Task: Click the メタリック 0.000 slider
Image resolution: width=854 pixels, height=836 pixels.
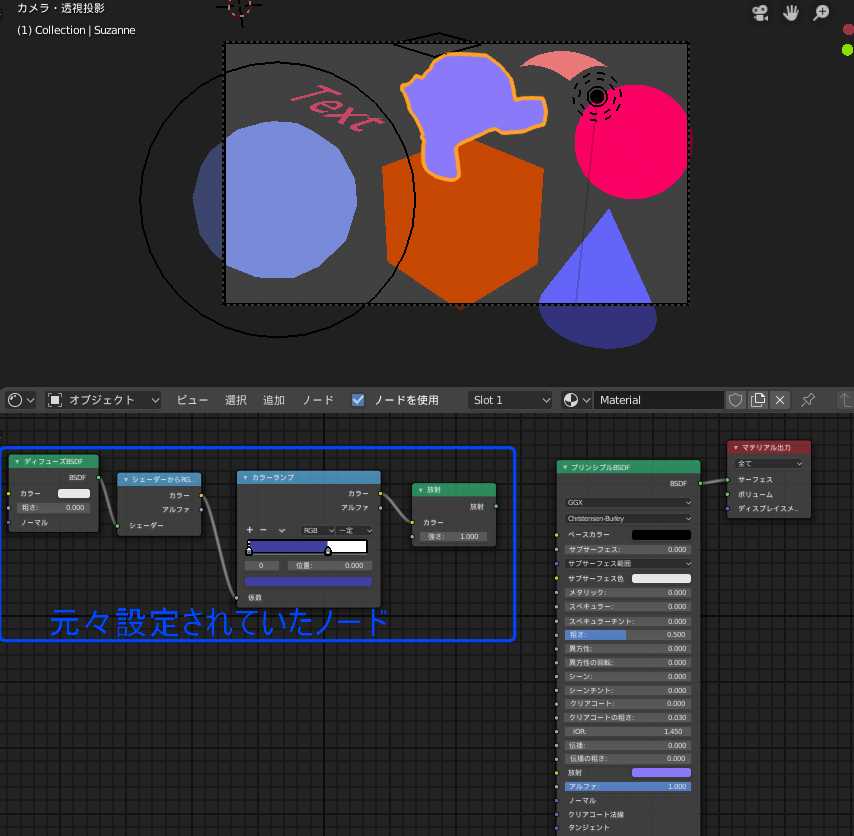Action: point(629,593)
